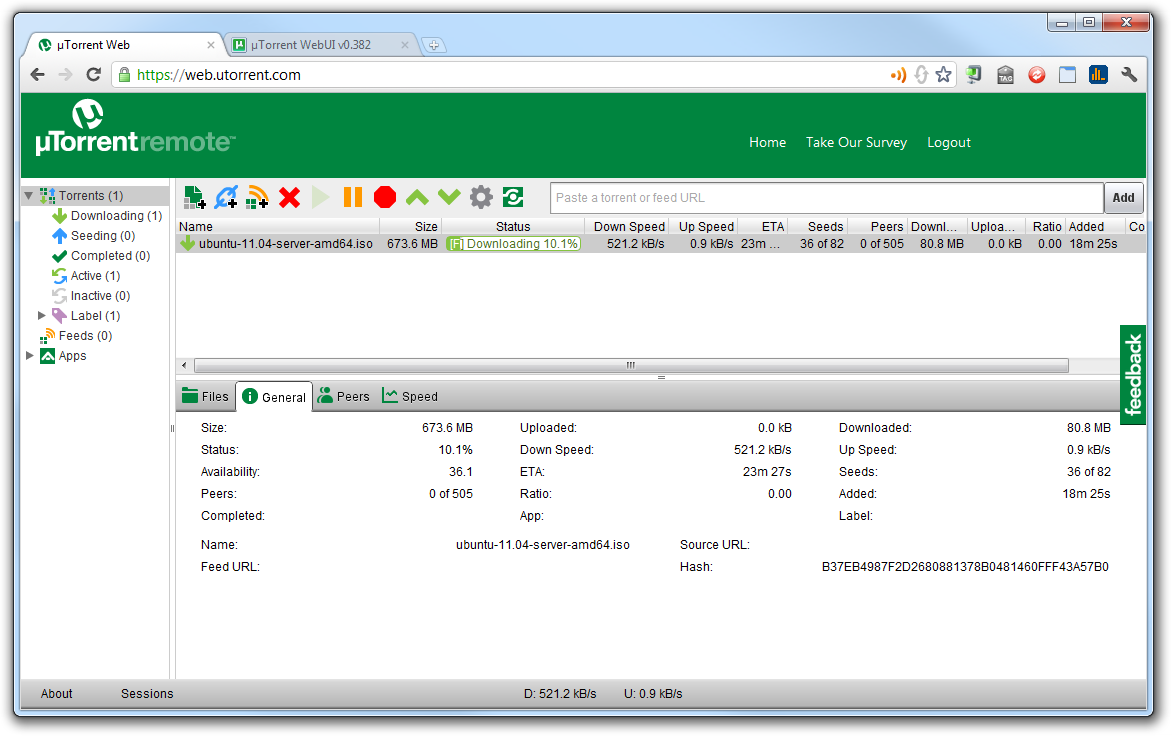Sort by the Seeds column header
This screenshot has width=1172, height=736.
pos(816,226)
